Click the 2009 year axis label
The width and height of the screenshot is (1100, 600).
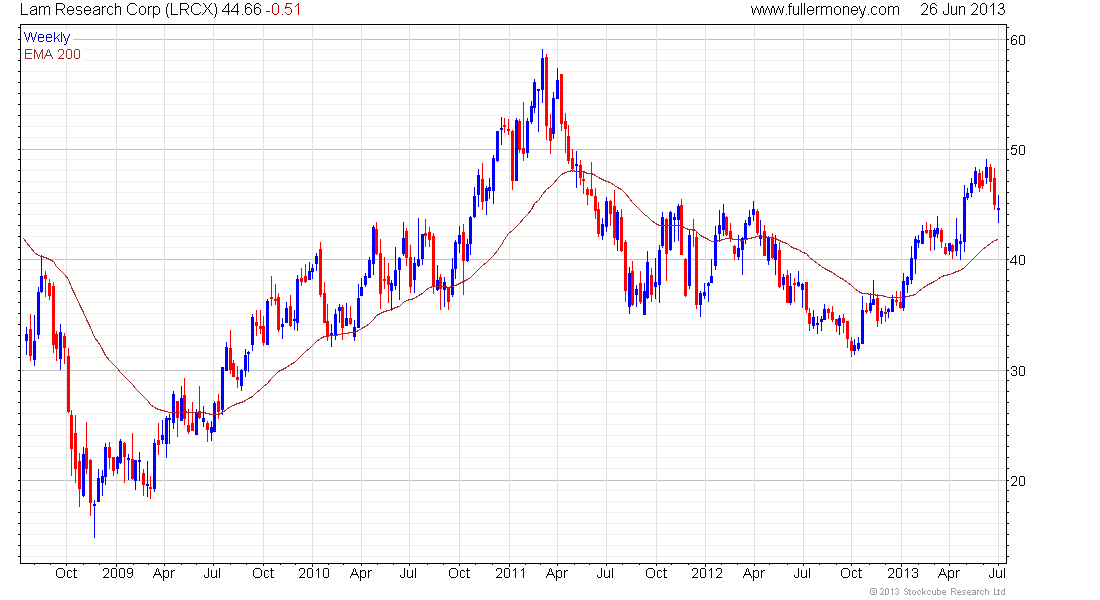click(x=118, y=573)
